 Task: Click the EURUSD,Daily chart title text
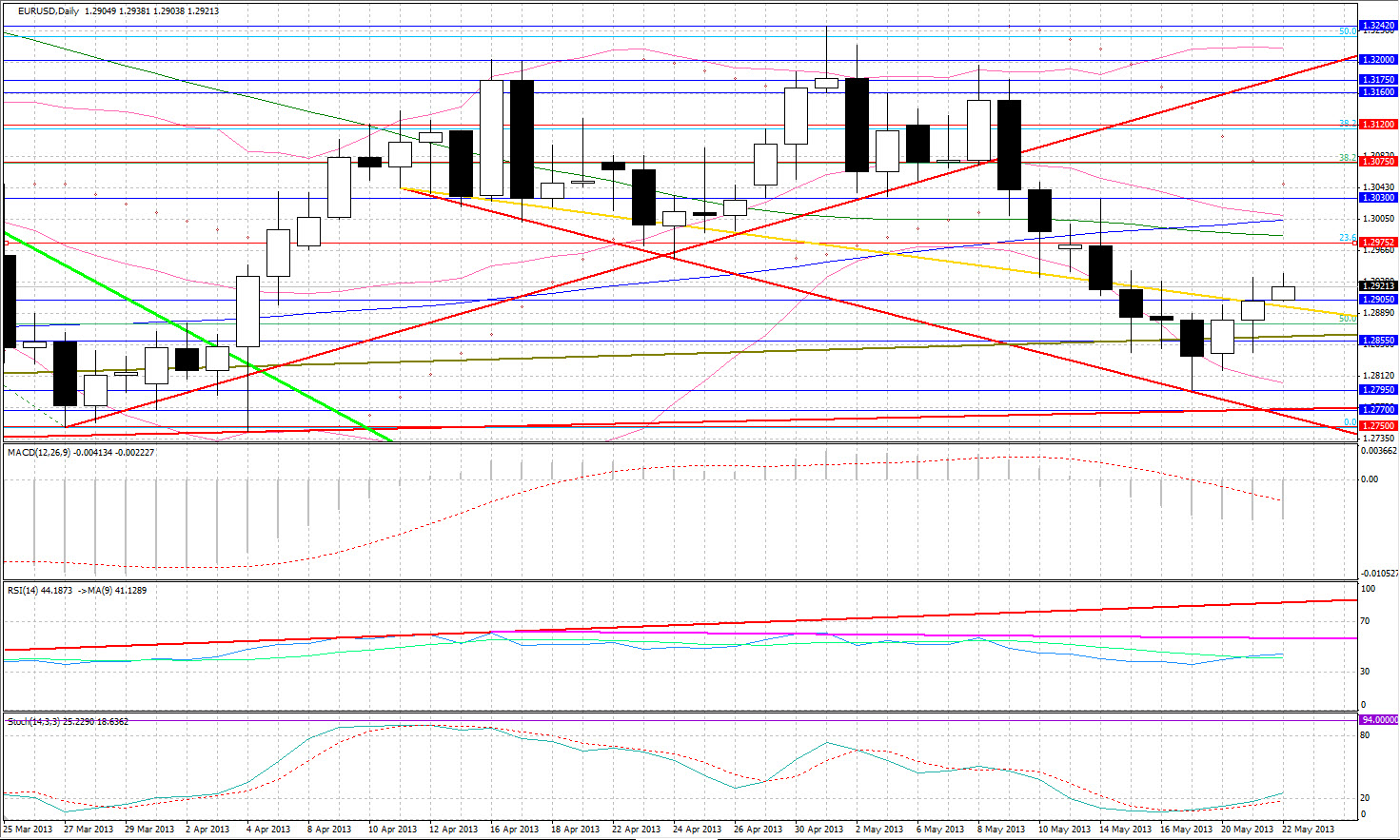pos(49,11)
